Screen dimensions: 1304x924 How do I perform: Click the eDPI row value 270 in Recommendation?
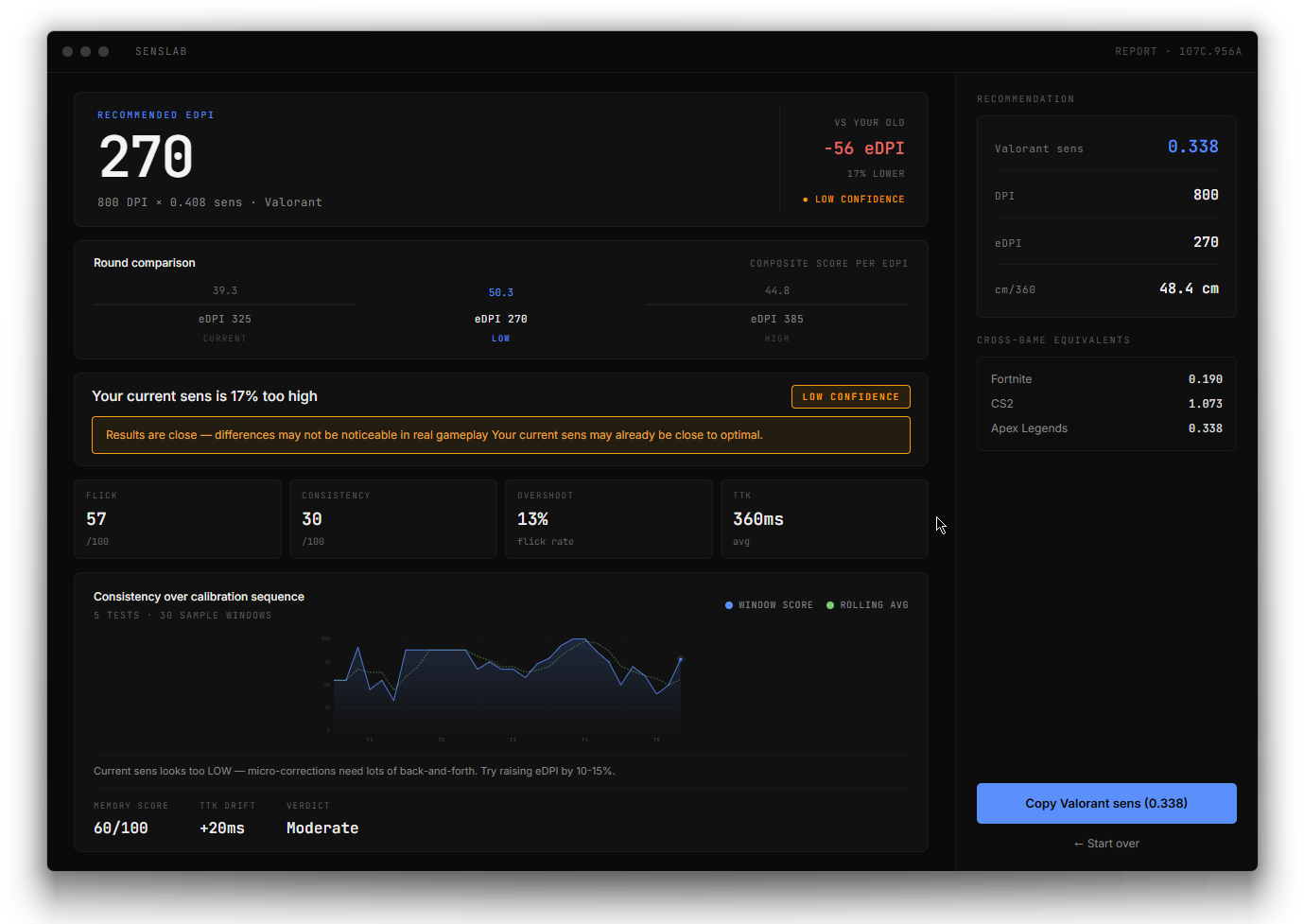(1206, 242)
